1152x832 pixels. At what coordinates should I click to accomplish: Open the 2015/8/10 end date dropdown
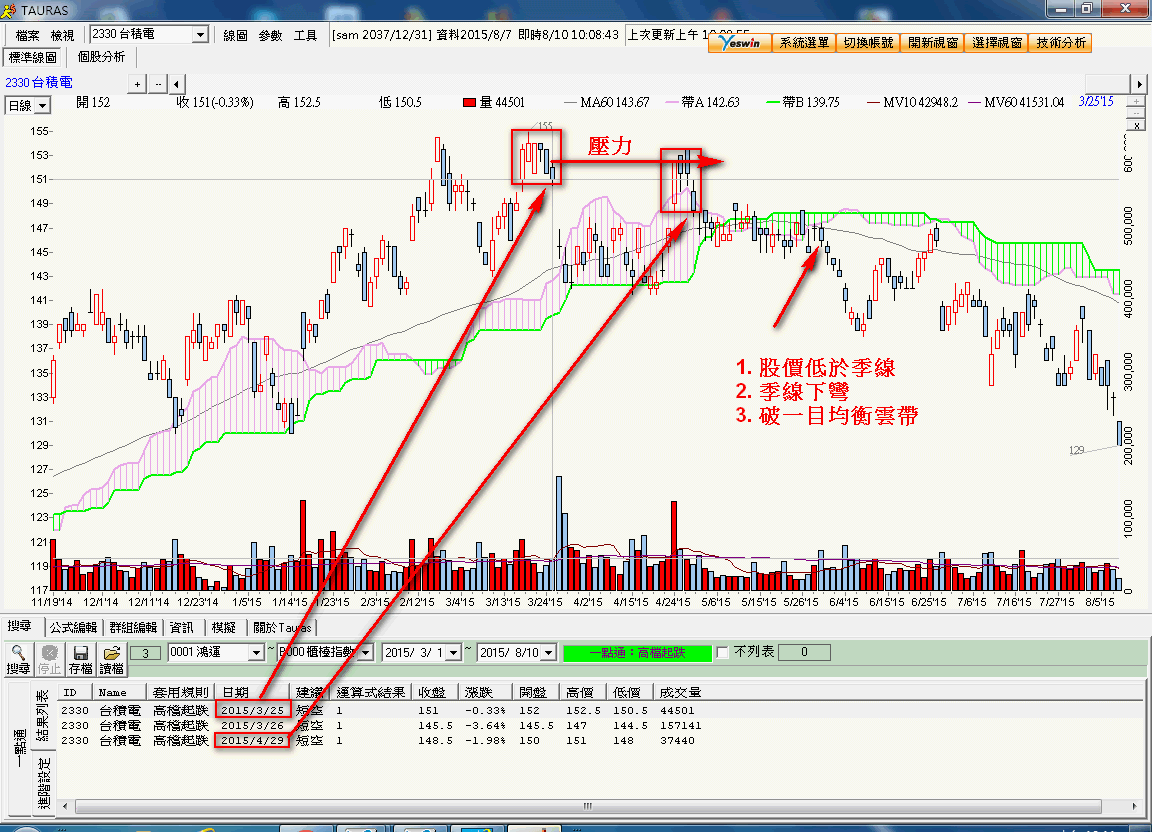548,653
